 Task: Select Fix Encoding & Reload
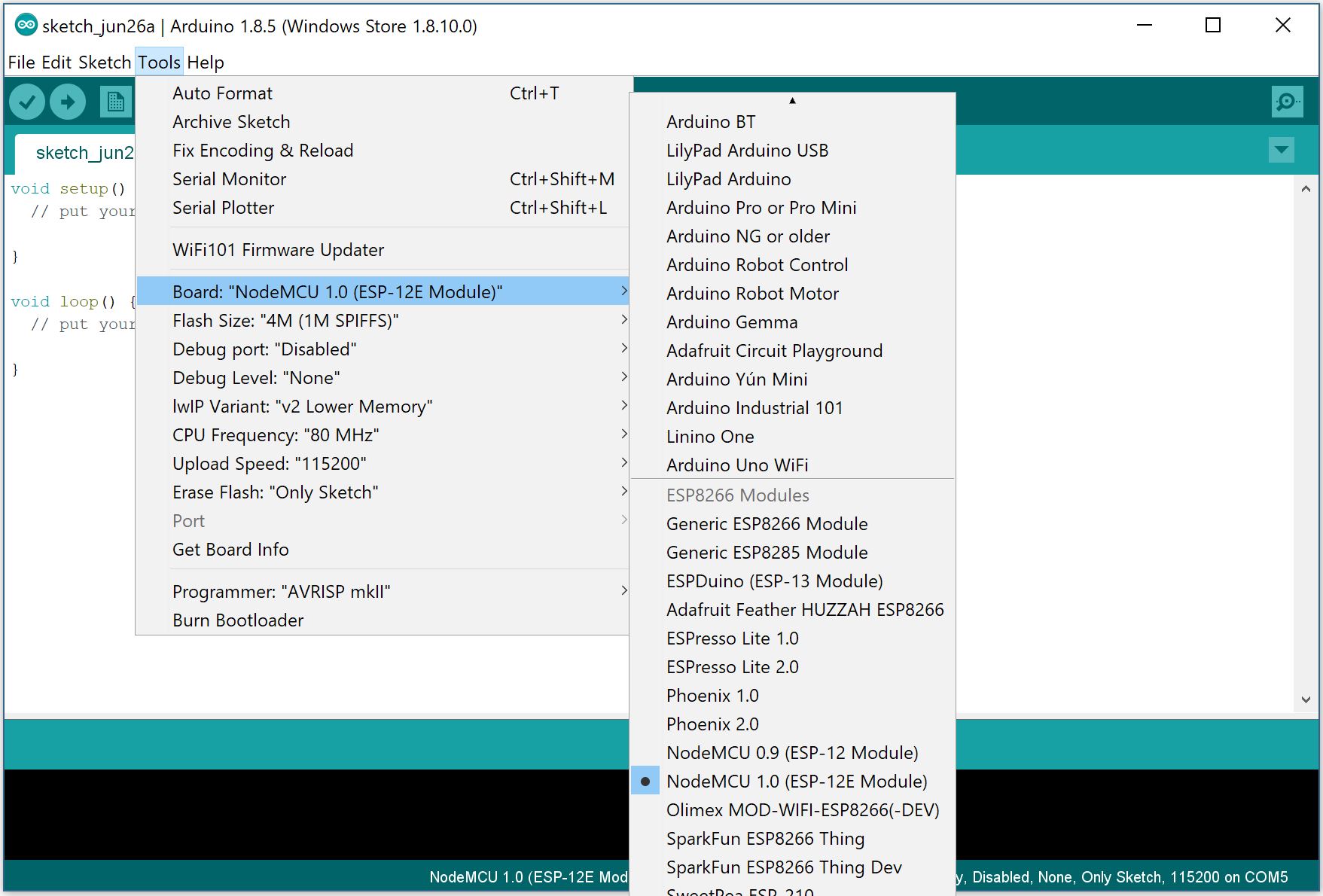coord(383,150)
